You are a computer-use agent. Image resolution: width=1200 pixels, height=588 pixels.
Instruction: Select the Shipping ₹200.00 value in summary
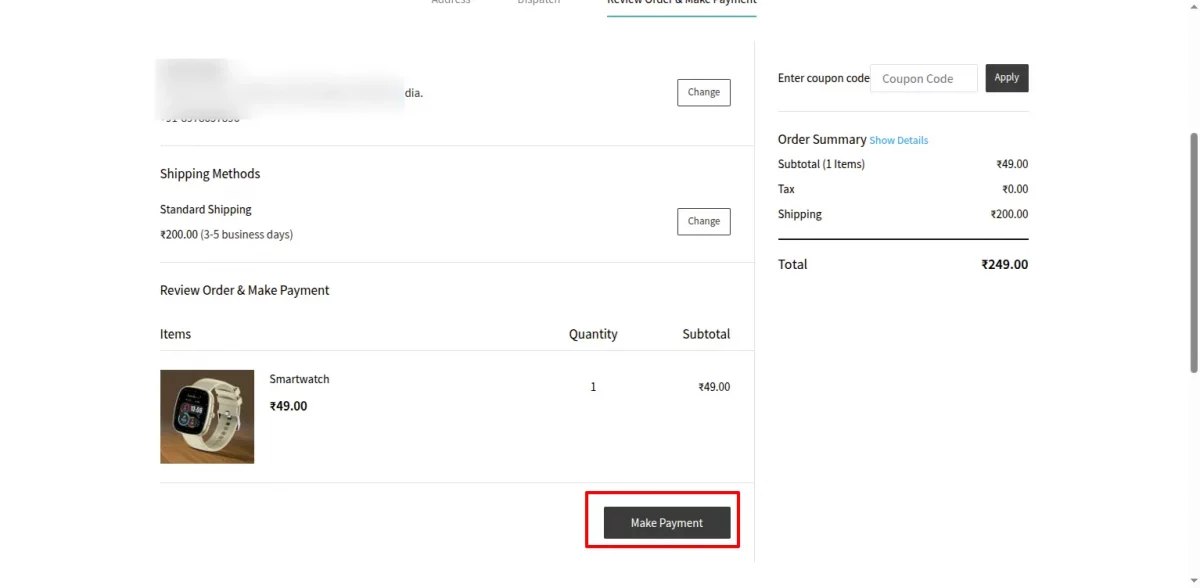[x=1009, y=214]
